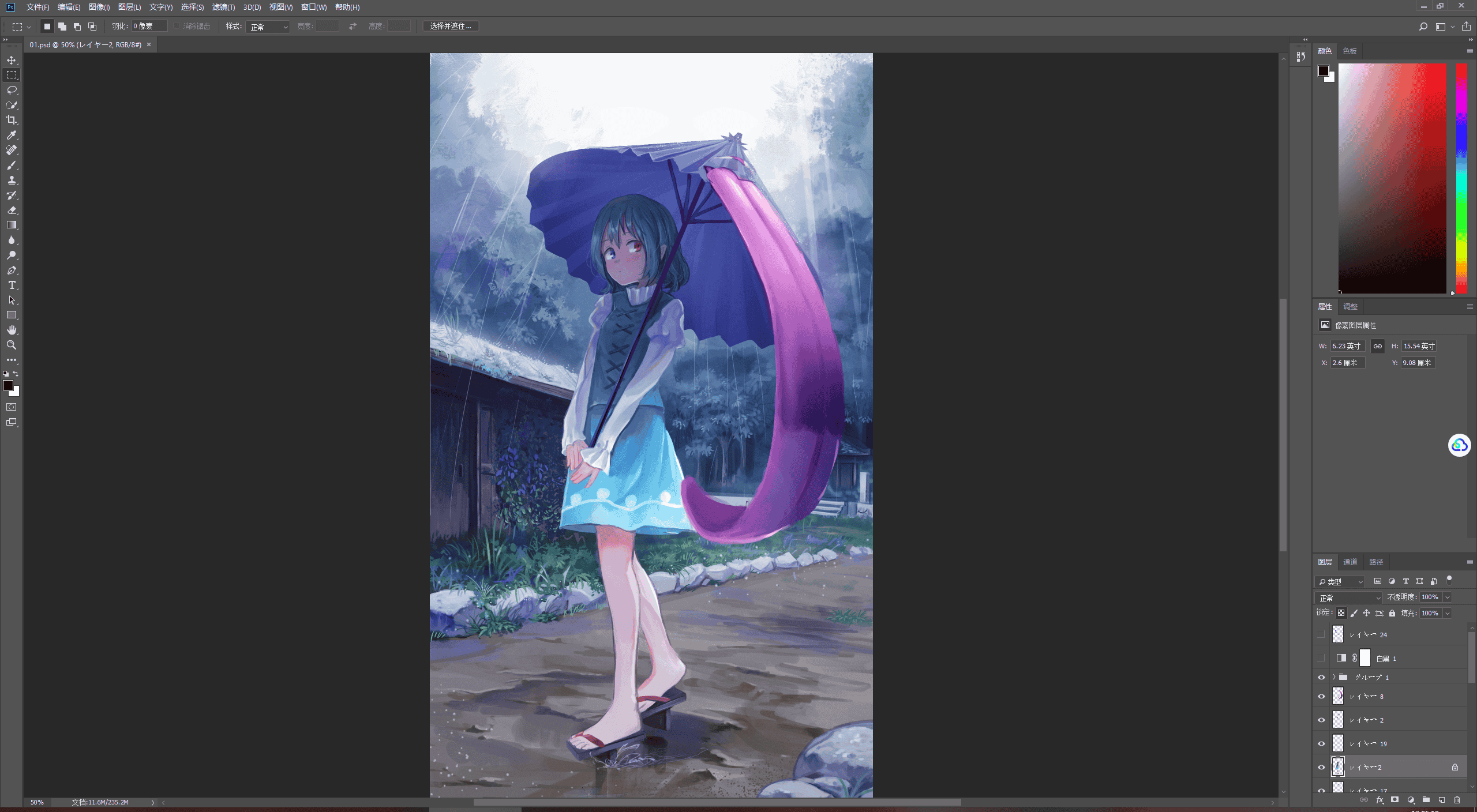Click the create new layer icon
The image size is (1477, 812).
tap(1441, 800)
